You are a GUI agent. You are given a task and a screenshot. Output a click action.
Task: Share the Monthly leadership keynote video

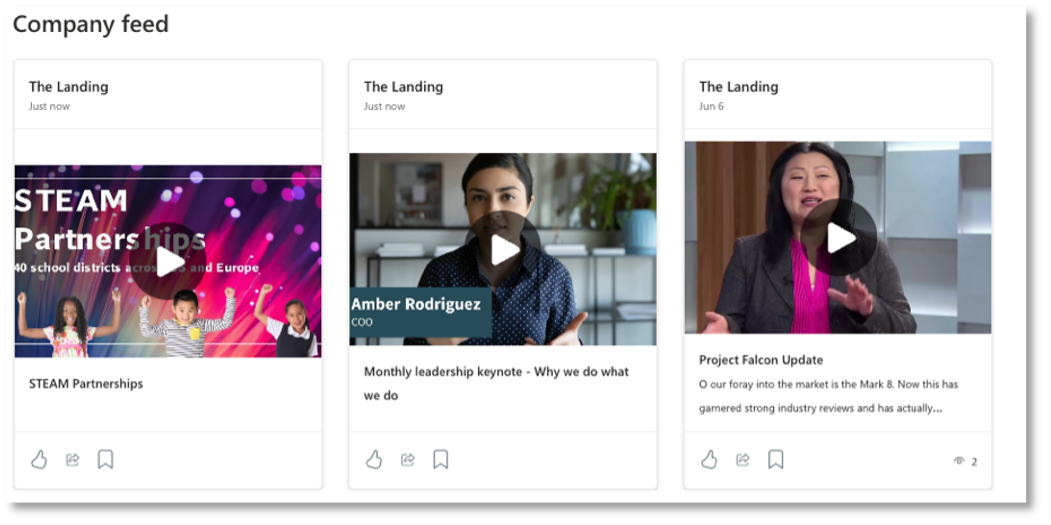click(408, 460)
